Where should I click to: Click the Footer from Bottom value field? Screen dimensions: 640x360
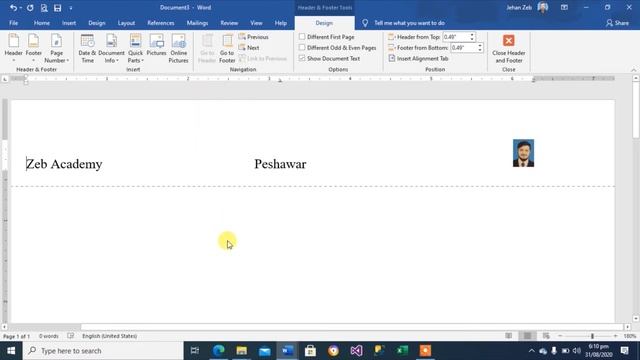463,47
